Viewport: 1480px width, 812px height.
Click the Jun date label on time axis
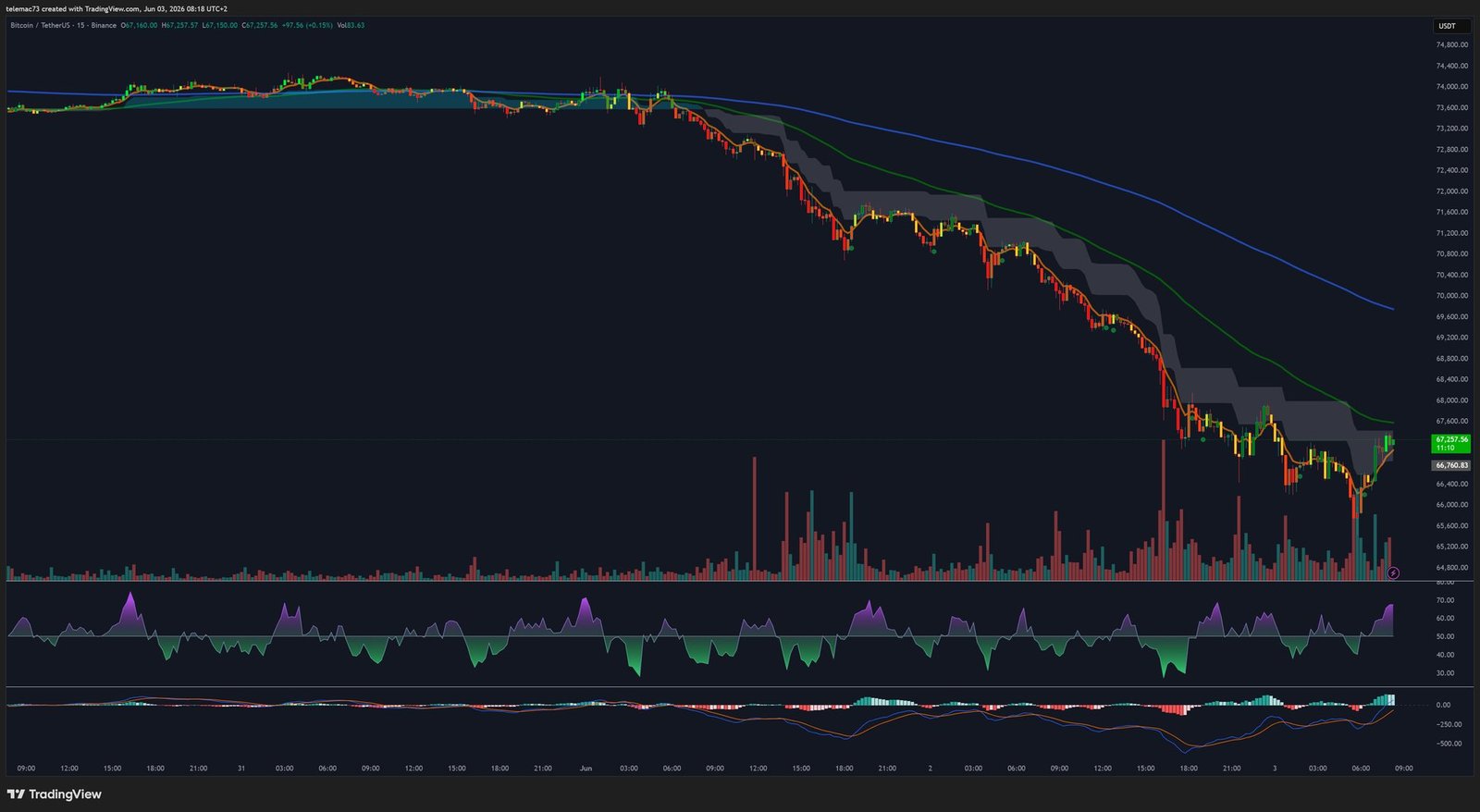tap(586, 769)
